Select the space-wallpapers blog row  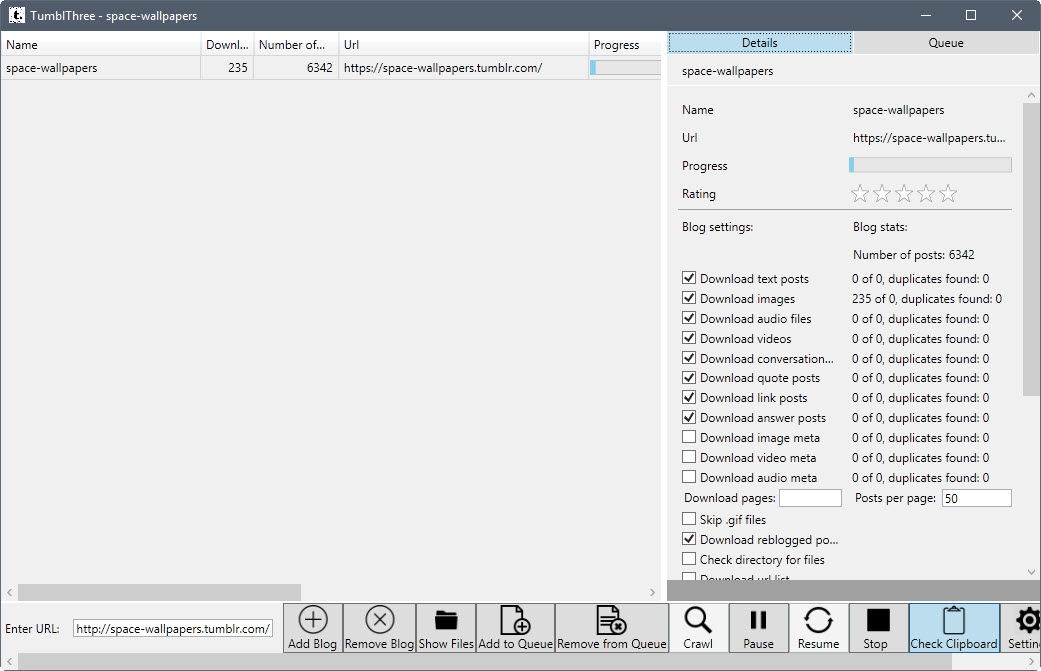tap(331, 68)
